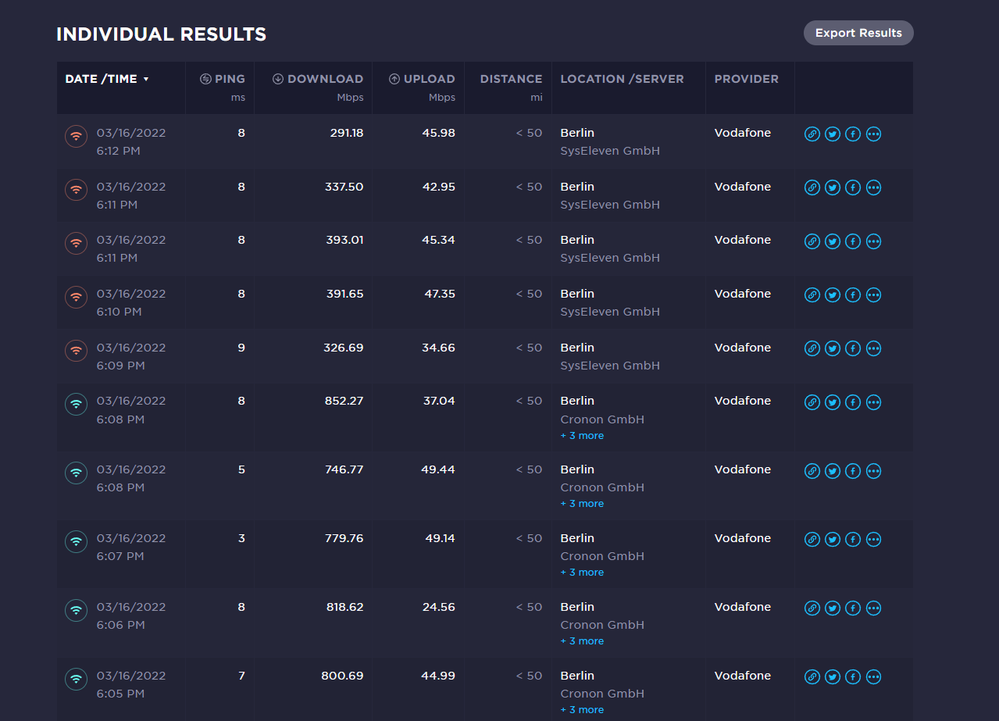The image size is (999, 721).
Task: Expand additional servers for the 6:05 PM test
Action: click(582, 709)
